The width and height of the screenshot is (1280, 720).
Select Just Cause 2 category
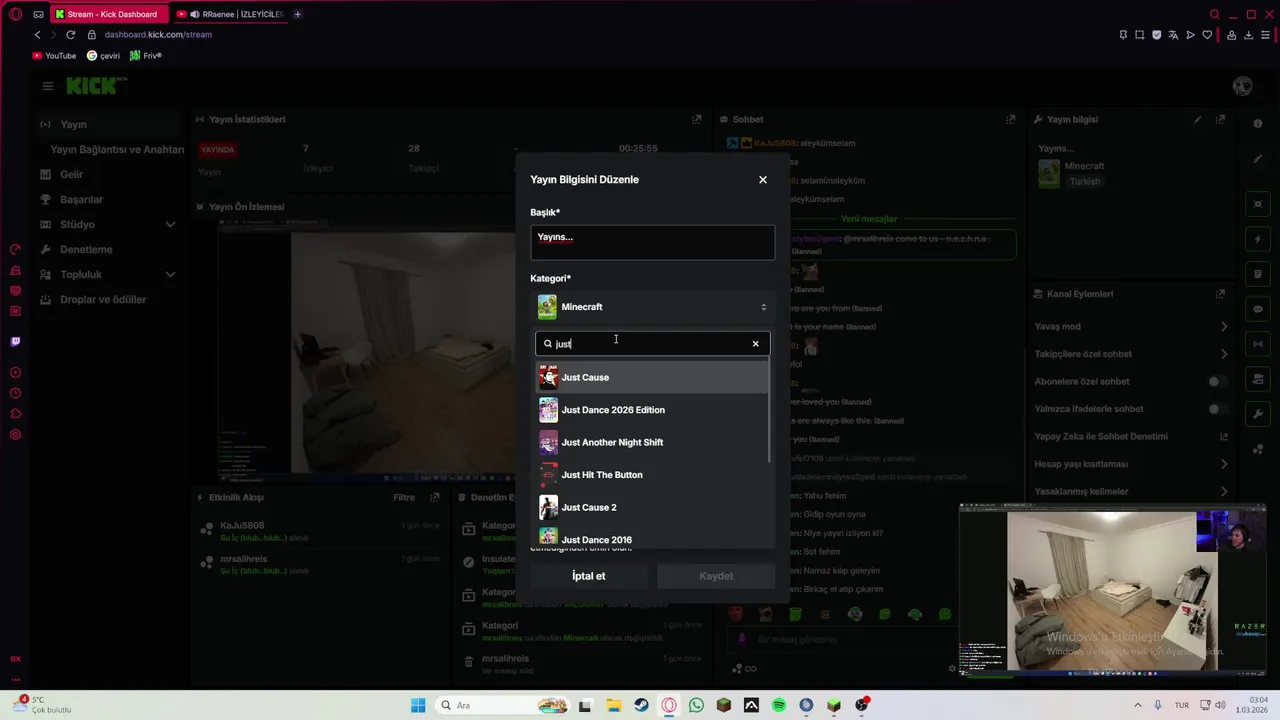pyautogui.click(x=652, y=507)
